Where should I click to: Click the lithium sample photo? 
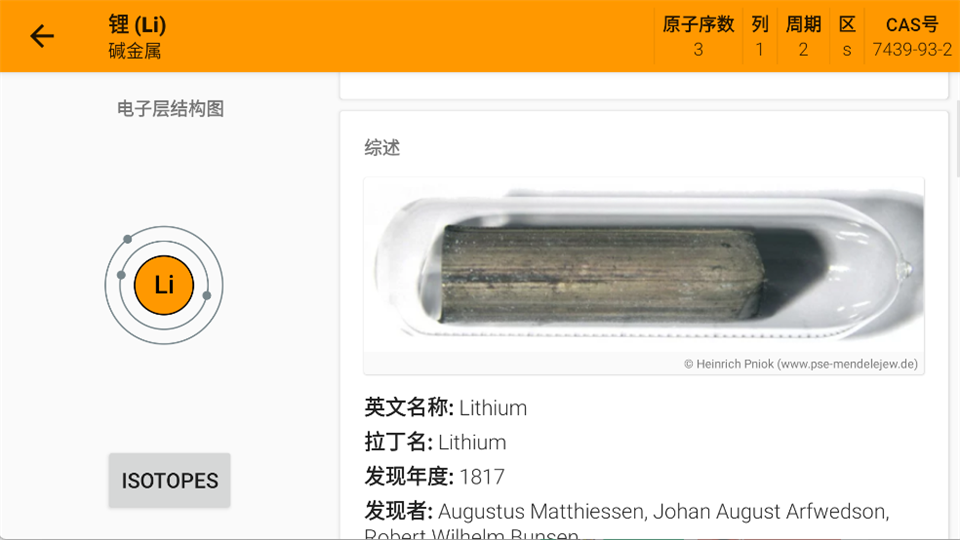click(x=644, y=265)
